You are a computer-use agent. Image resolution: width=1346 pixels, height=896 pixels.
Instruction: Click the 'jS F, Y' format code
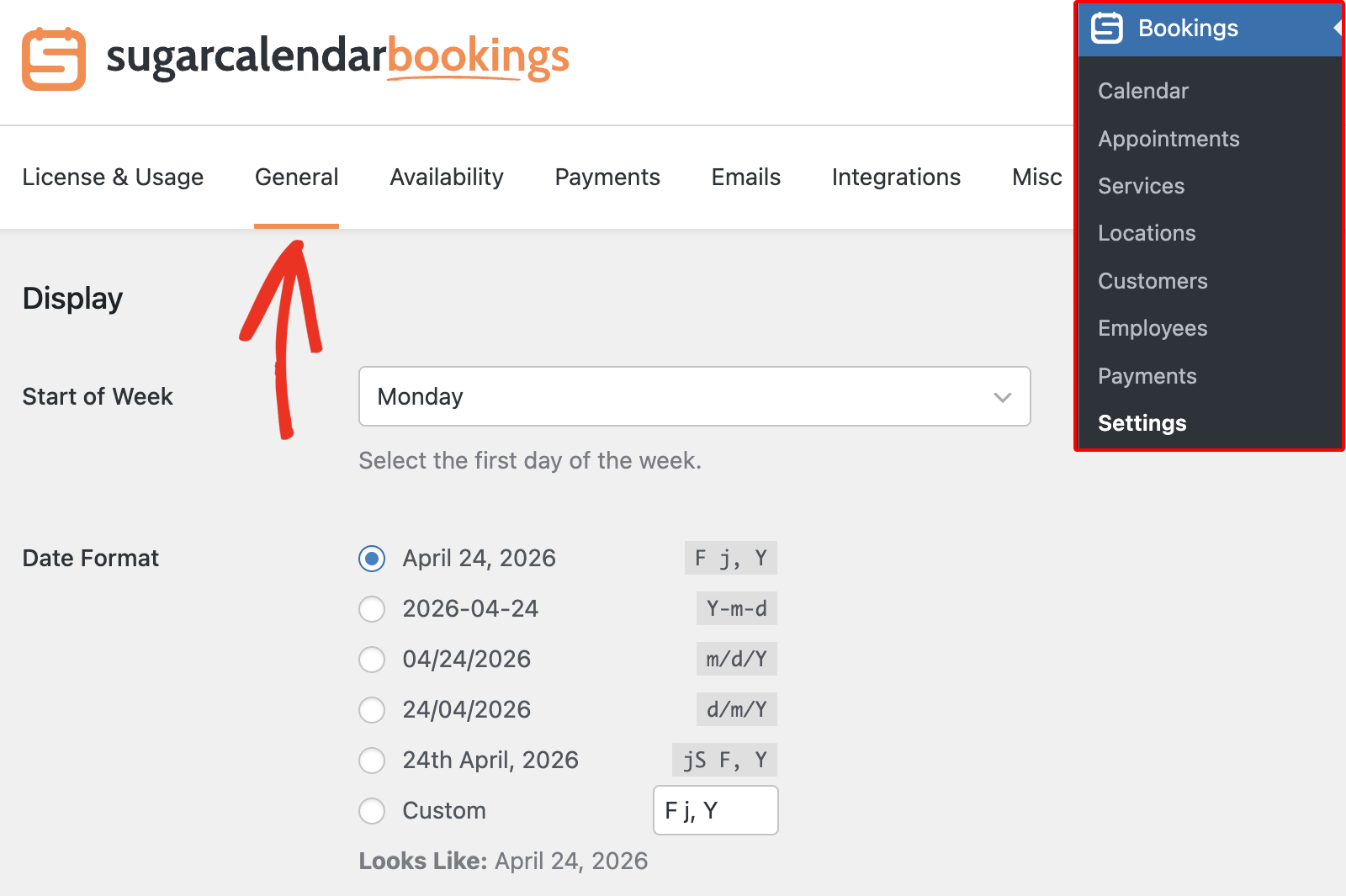click(725, 760)
